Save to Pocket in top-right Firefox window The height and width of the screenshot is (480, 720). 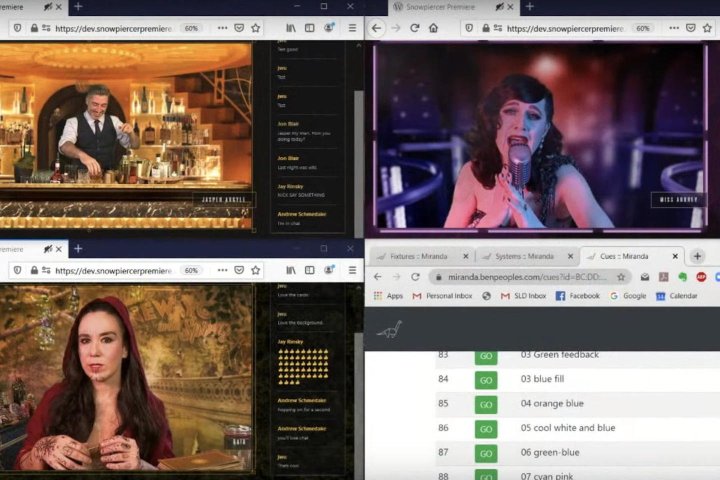(x=691, y=28)
